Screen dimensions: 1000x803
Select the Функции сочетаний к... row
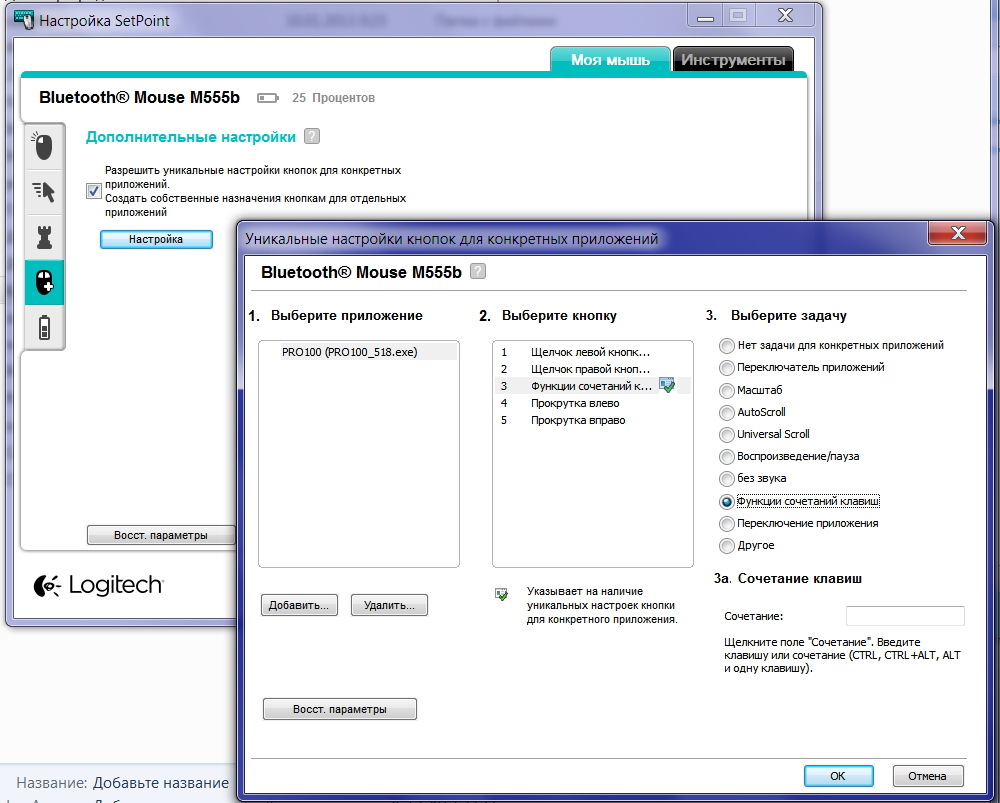coord(592,385)
